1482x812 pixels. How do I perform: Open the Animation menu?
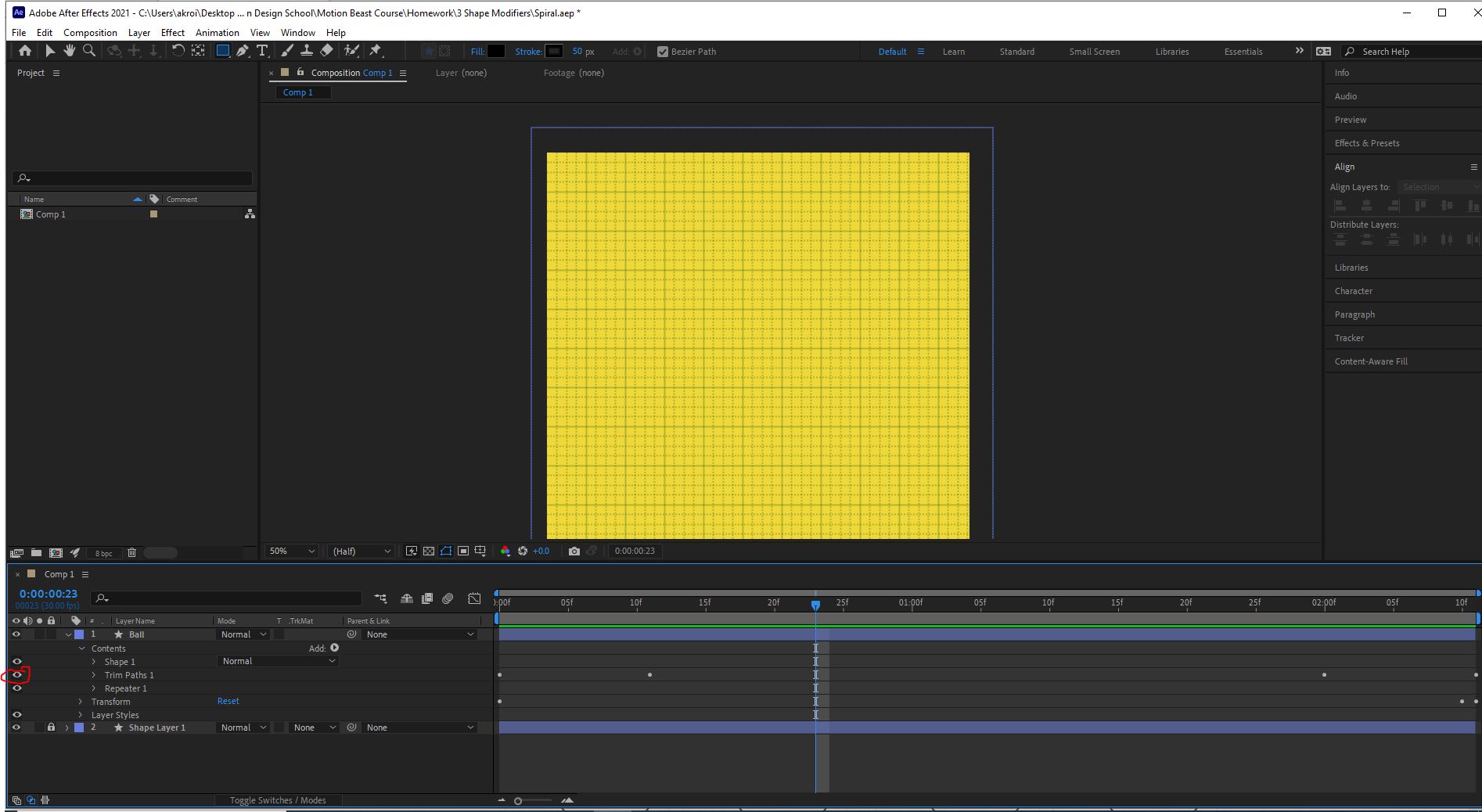[217, 32]
